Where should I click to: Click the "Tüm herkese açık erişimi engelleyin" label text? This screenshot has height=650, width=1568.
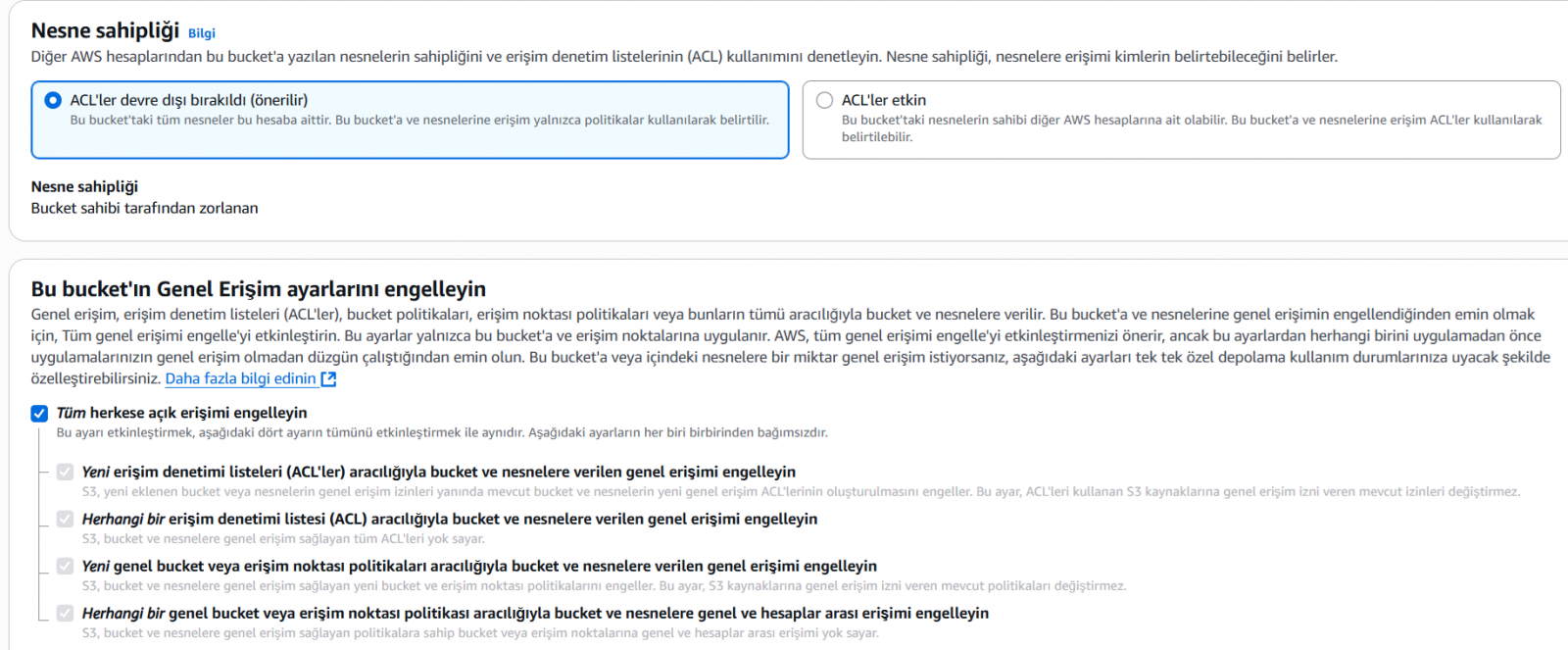181,413
